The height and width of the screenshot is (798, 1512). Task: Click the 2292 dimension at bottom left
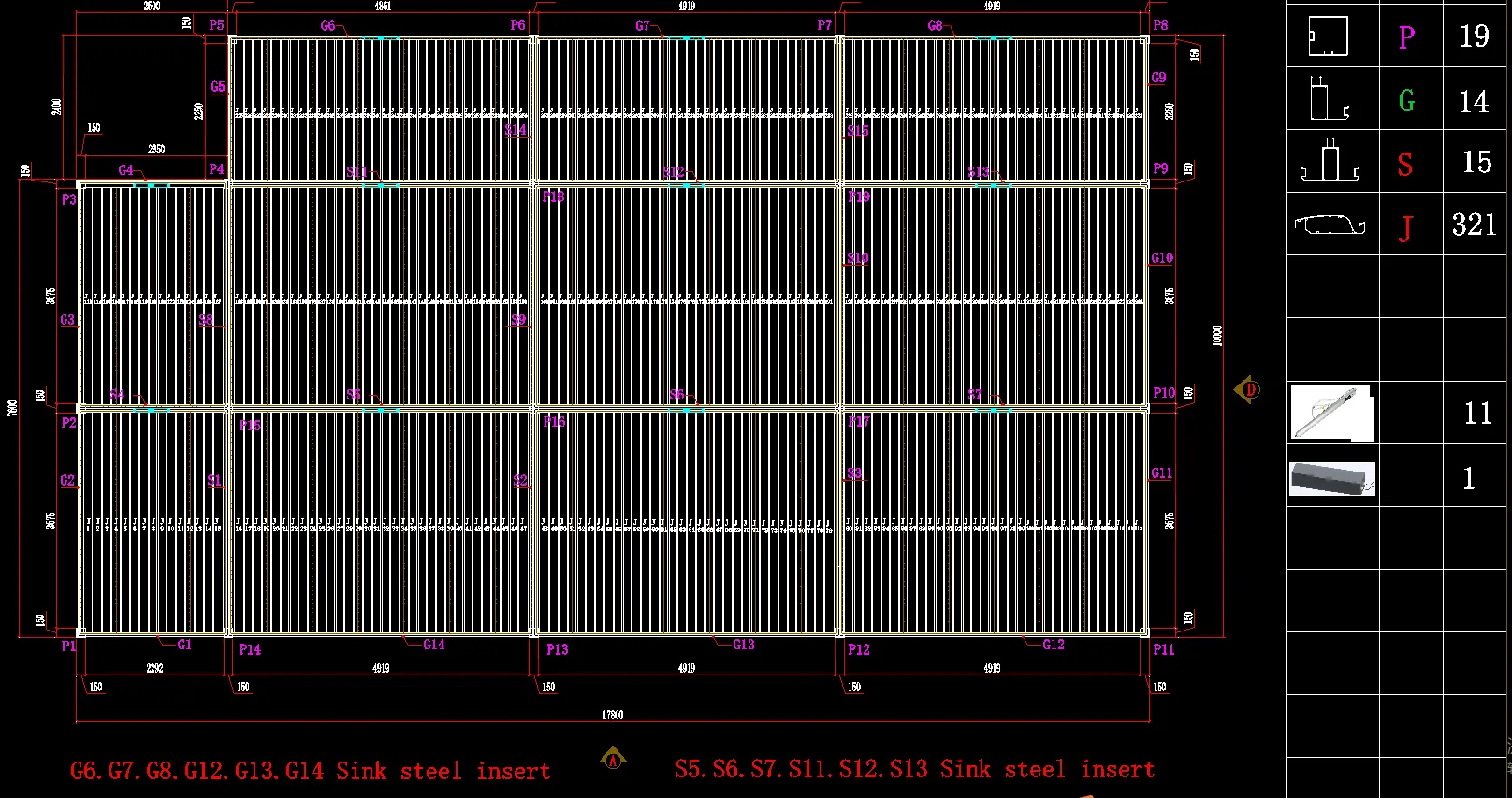click(155, 668)
